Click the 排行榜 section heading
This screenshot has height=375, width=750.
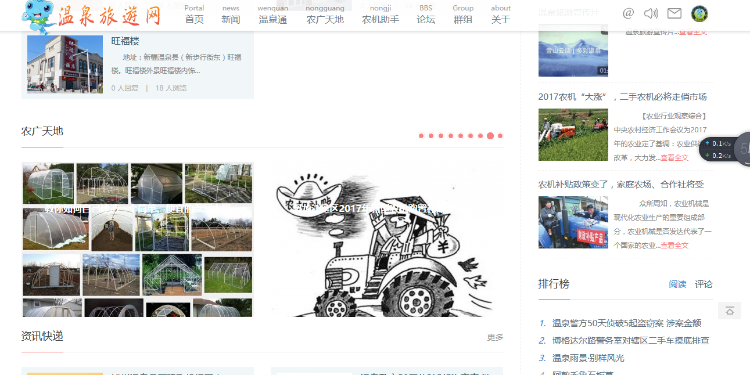tap(554, 284)
